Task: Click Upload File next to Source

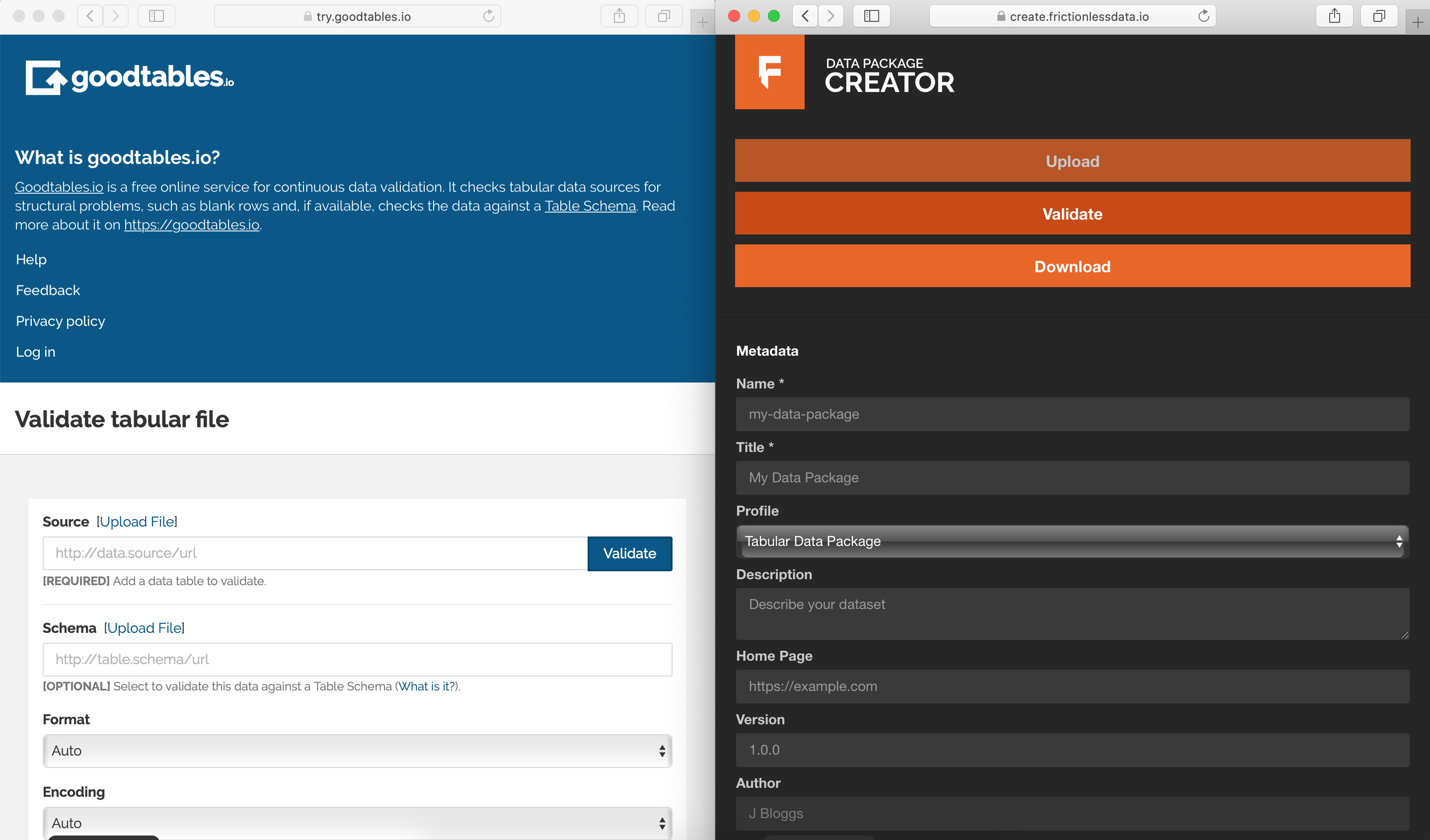Action: [137, 522]
